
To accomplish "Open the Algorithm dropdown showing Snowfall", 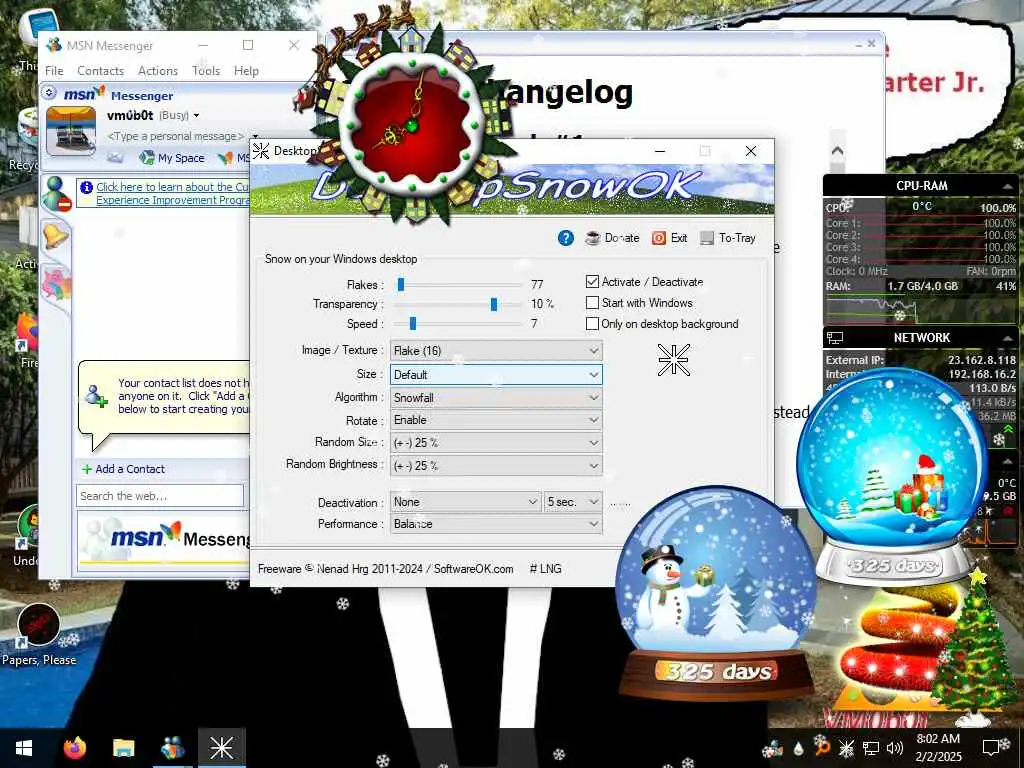I will point(496,397).
